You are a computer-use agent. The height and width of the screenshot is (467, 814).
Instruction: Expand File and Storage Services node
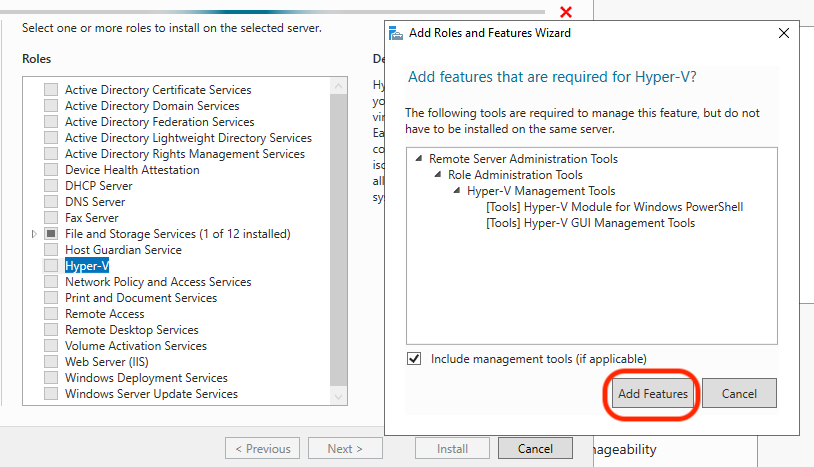[34, 234]
